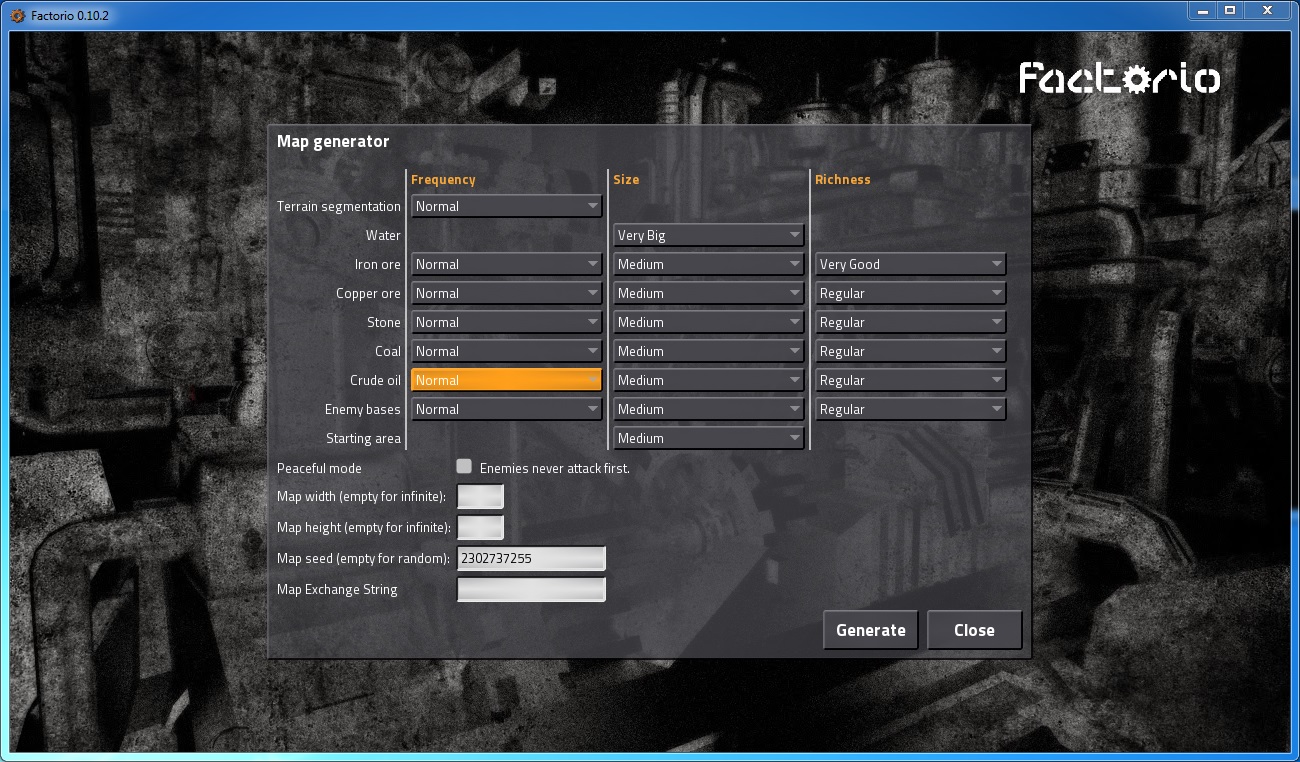Open Terrain segmentation frequency dropdown
This screenshot has height=762, width=1300.
506,207
